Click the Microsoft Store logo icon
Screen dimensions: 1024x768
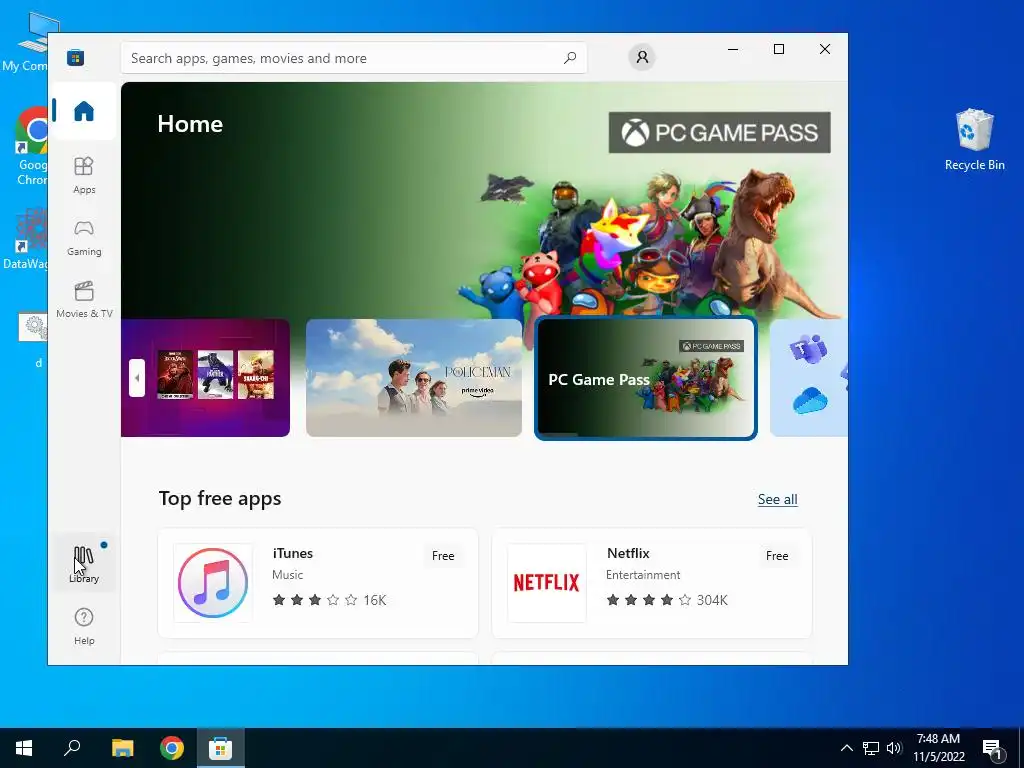pyautogui.click(x=76, y=57)
